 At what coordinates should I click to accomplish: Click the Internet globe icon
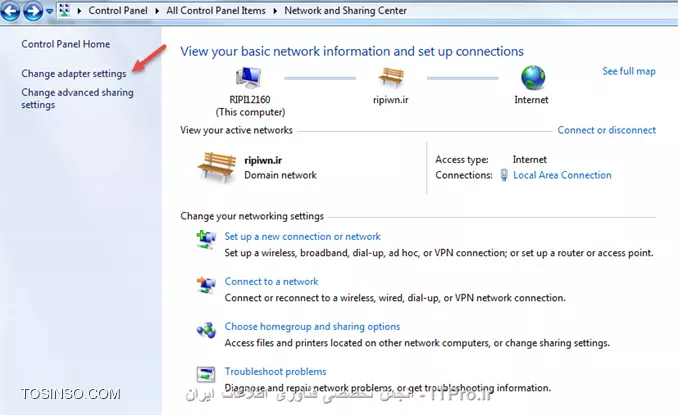[533, 78]
